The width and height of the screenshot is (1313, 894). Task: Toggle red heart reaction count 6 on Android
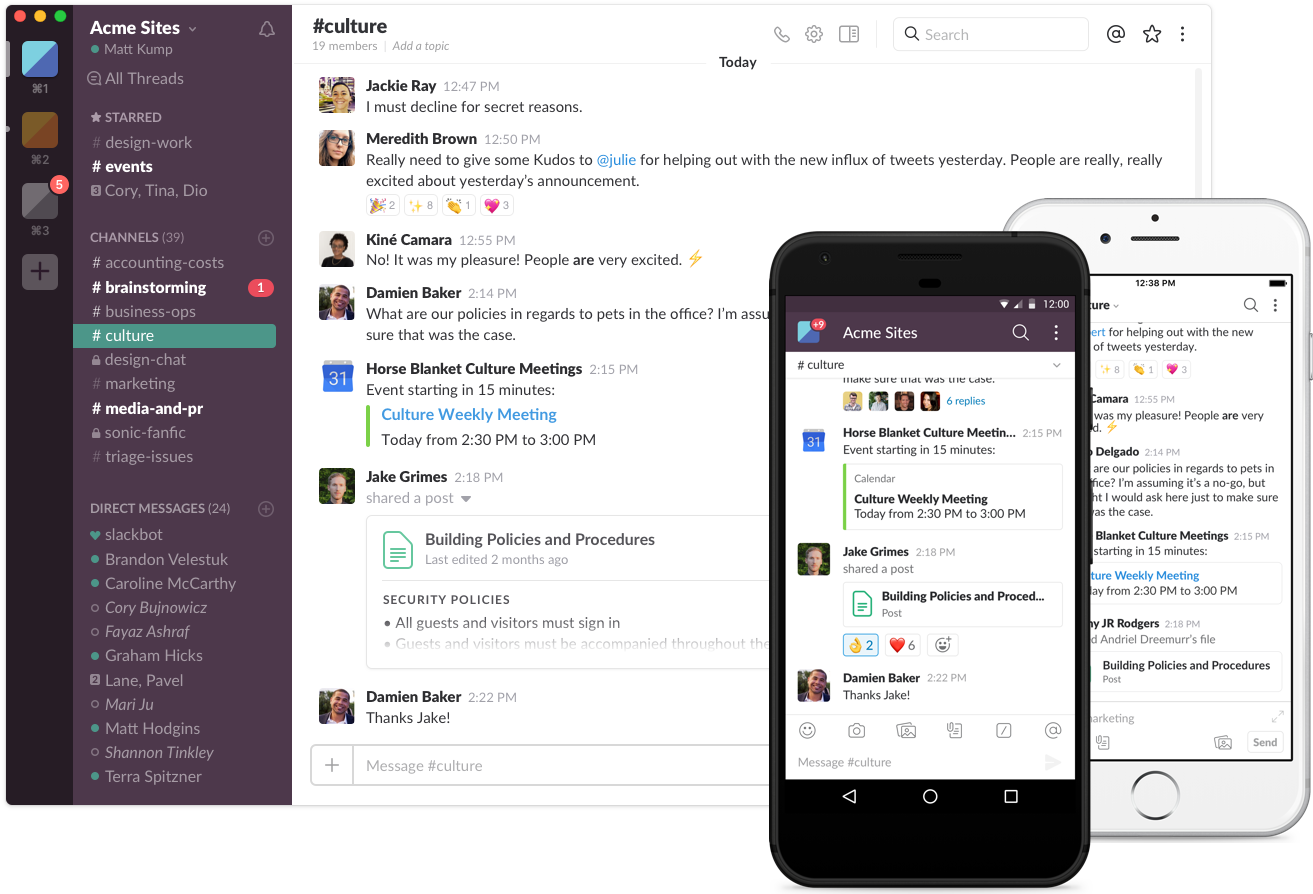click(903, 645)
